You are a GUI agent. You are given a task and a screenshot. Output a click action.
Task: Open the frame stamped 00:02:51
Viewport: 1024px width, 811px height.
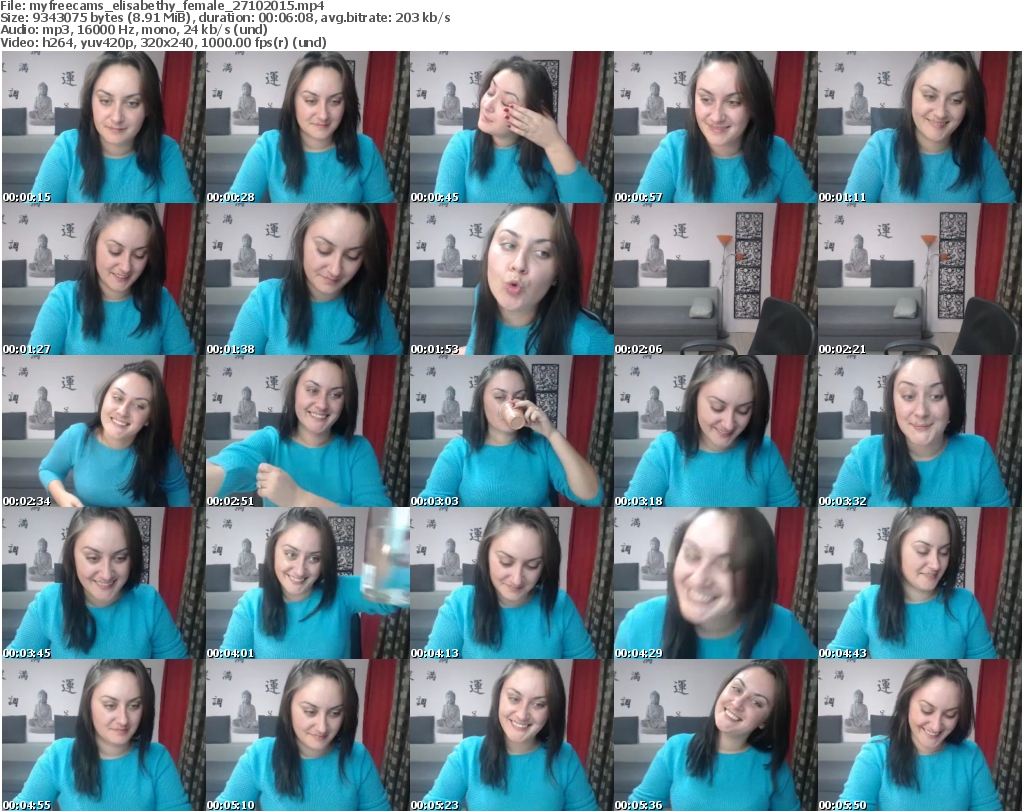click(307, 432)
